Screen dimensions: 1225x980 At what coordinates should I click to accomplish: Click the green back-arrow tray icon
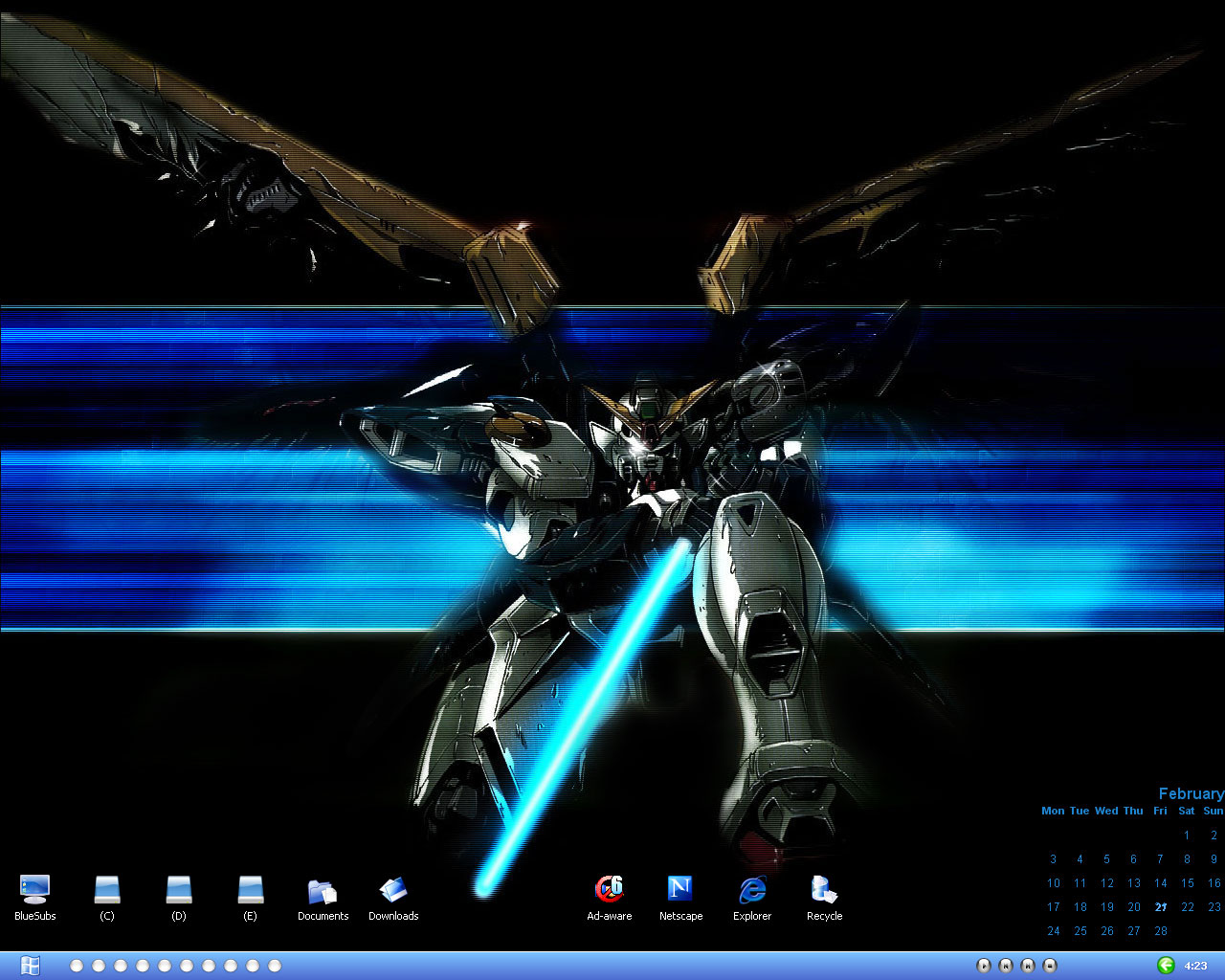pyautogui.click(x=1166, y=966)
